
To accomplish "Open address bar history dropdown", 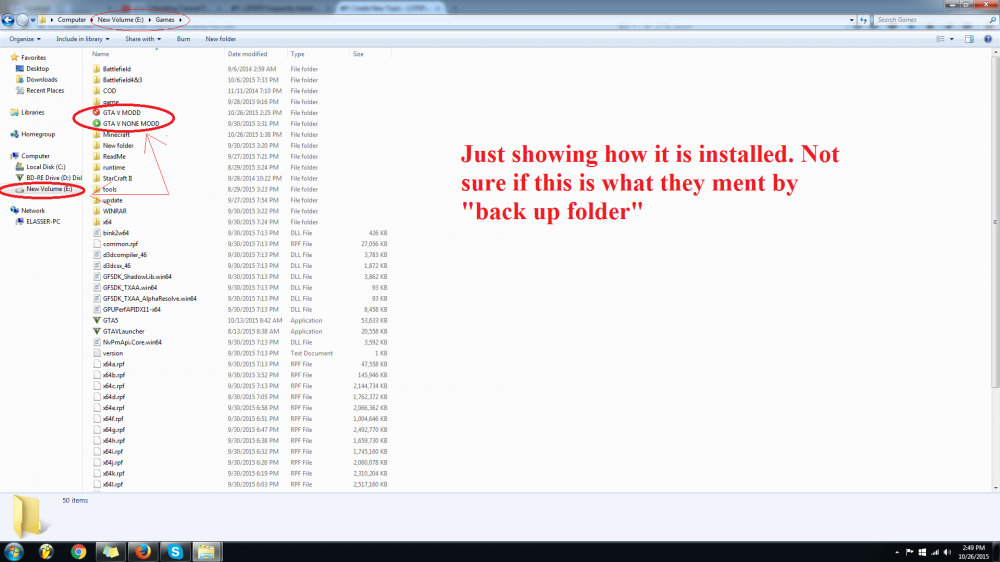I will (852, 20).
